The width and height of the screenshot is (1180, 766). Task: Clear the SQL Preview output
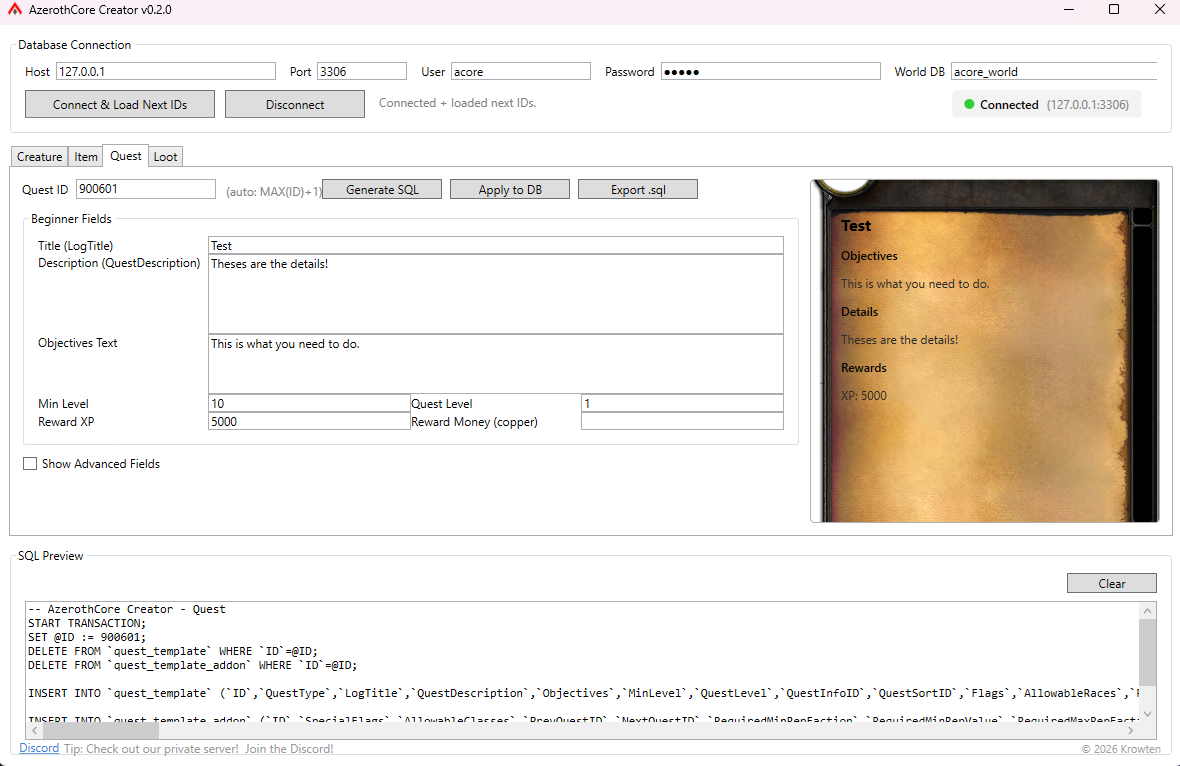point(1111,583)
